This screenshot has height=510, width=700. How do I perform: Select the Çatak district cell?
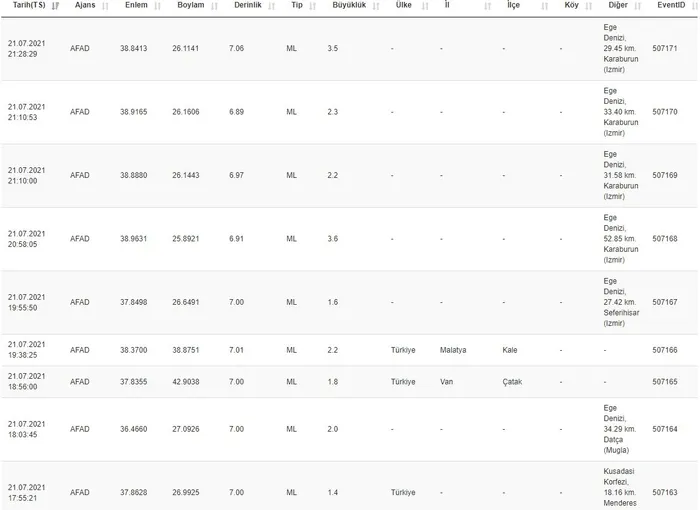(x=512, y=382)
